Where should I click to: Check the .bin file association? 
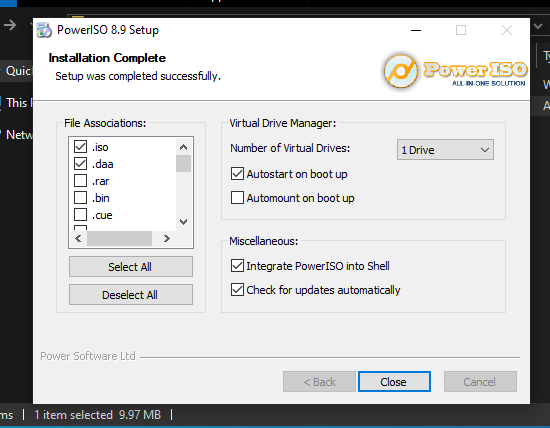pos(80,198)
